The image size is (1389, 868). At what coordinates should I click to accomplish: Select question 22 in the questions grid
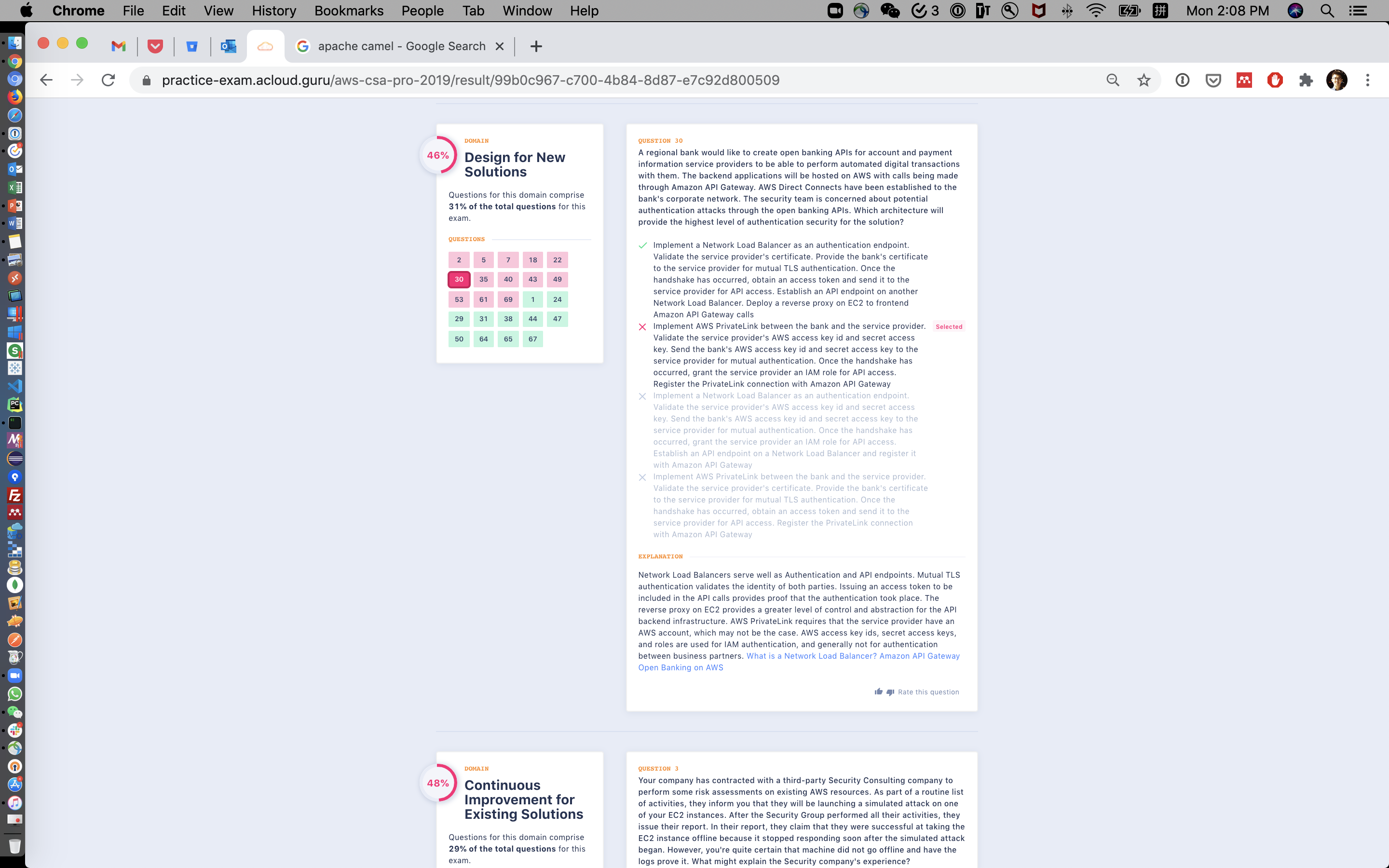point(557,260)
